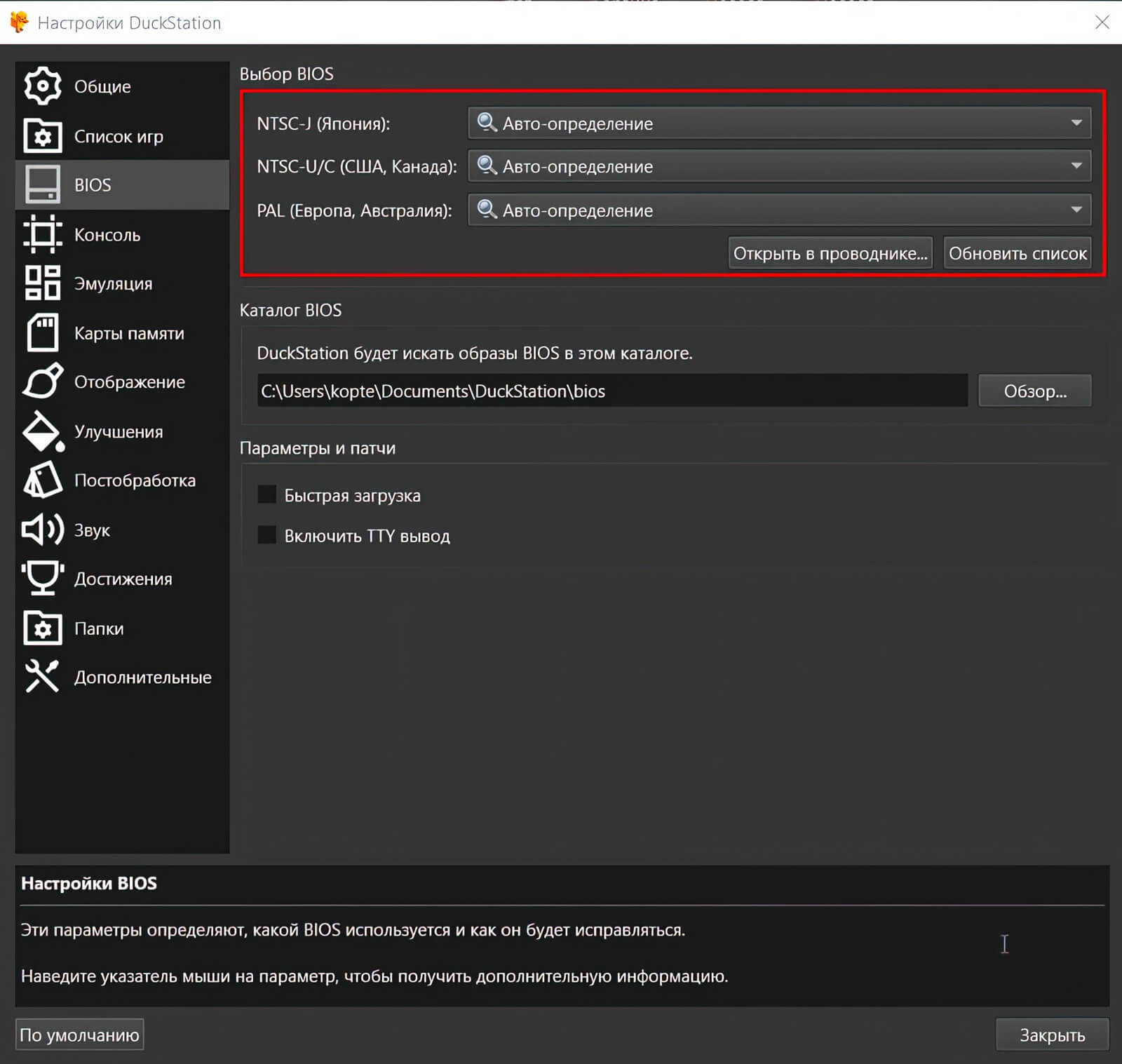1122x1064 pixels.
Task: Click the speaker icon beside Звук
Action: [x=43, y=530]
